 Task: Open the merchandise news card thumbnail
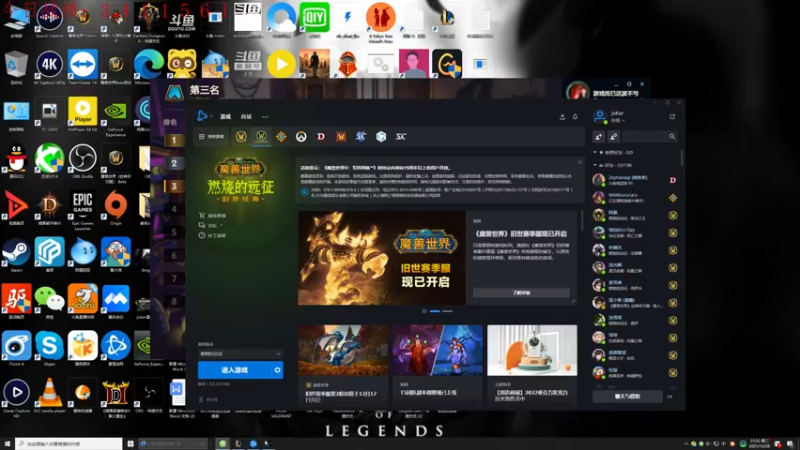[x=532, y=351]
